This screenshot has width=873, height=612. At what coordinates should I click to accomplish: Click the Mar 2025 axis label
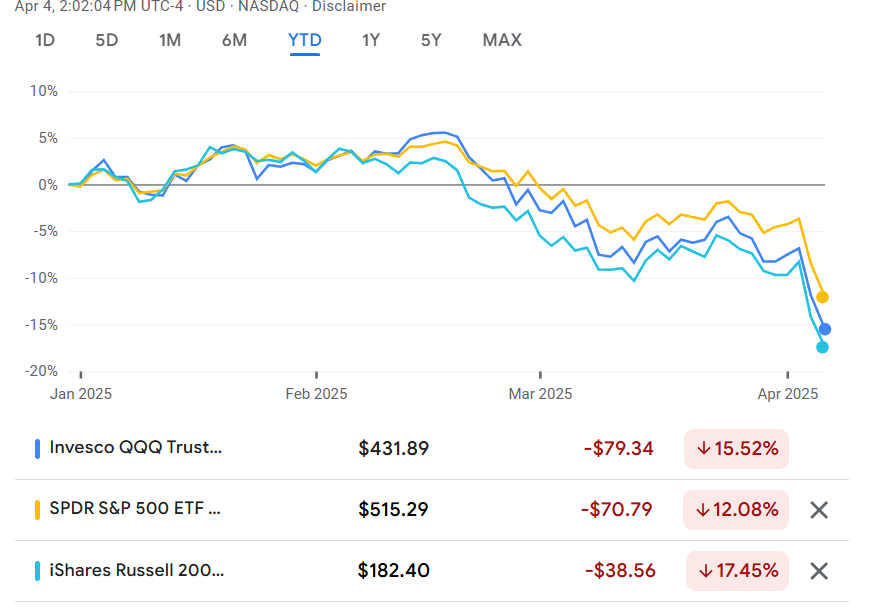coord(540,394)
